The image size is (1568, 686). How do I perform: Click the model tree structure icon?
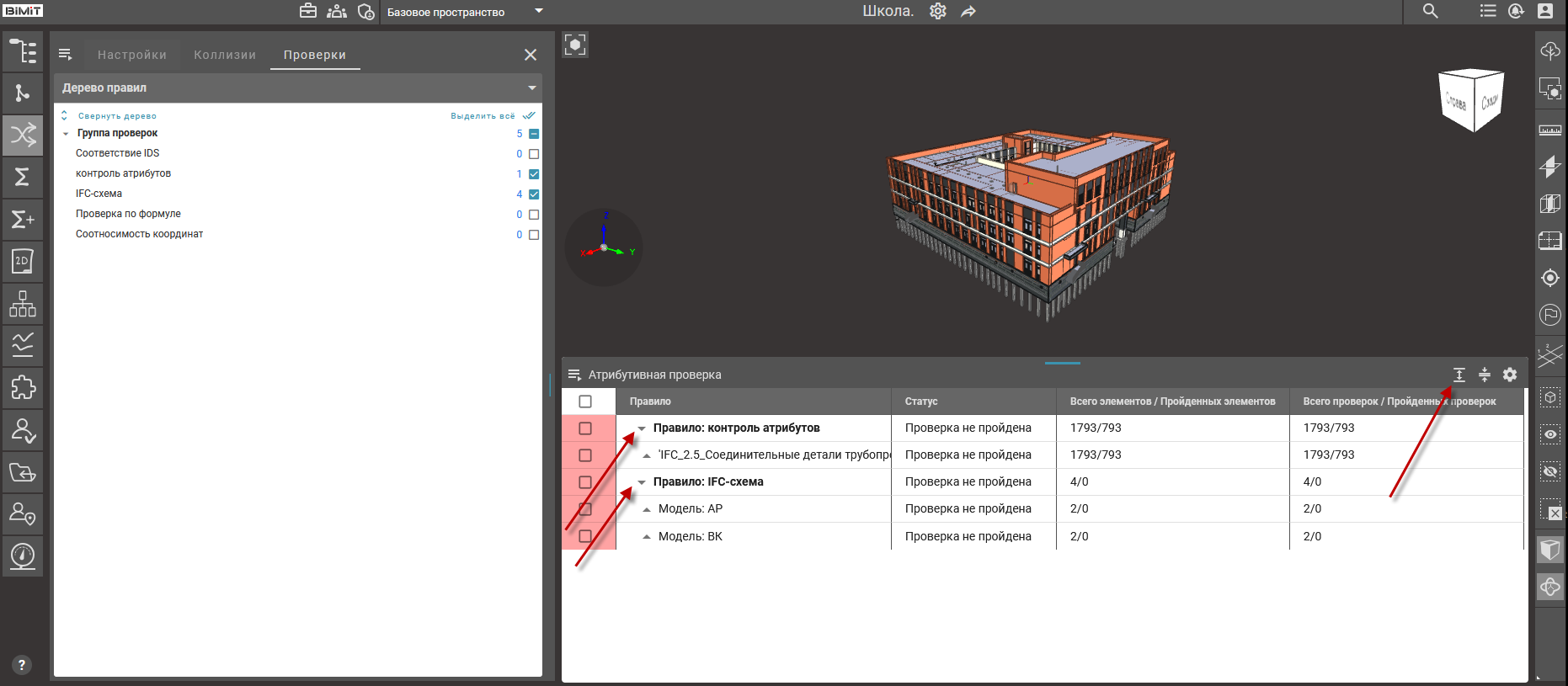coord(23,51)
